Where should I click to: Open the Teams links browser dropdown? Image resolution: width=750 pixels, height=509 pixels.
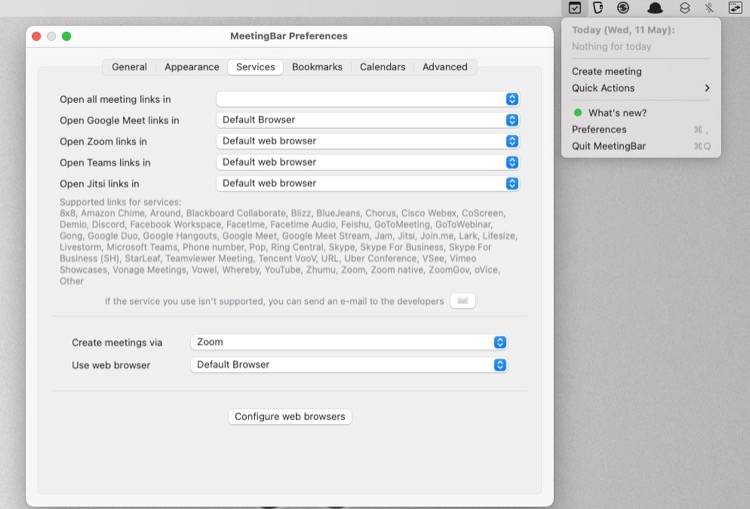pos(367,162)
